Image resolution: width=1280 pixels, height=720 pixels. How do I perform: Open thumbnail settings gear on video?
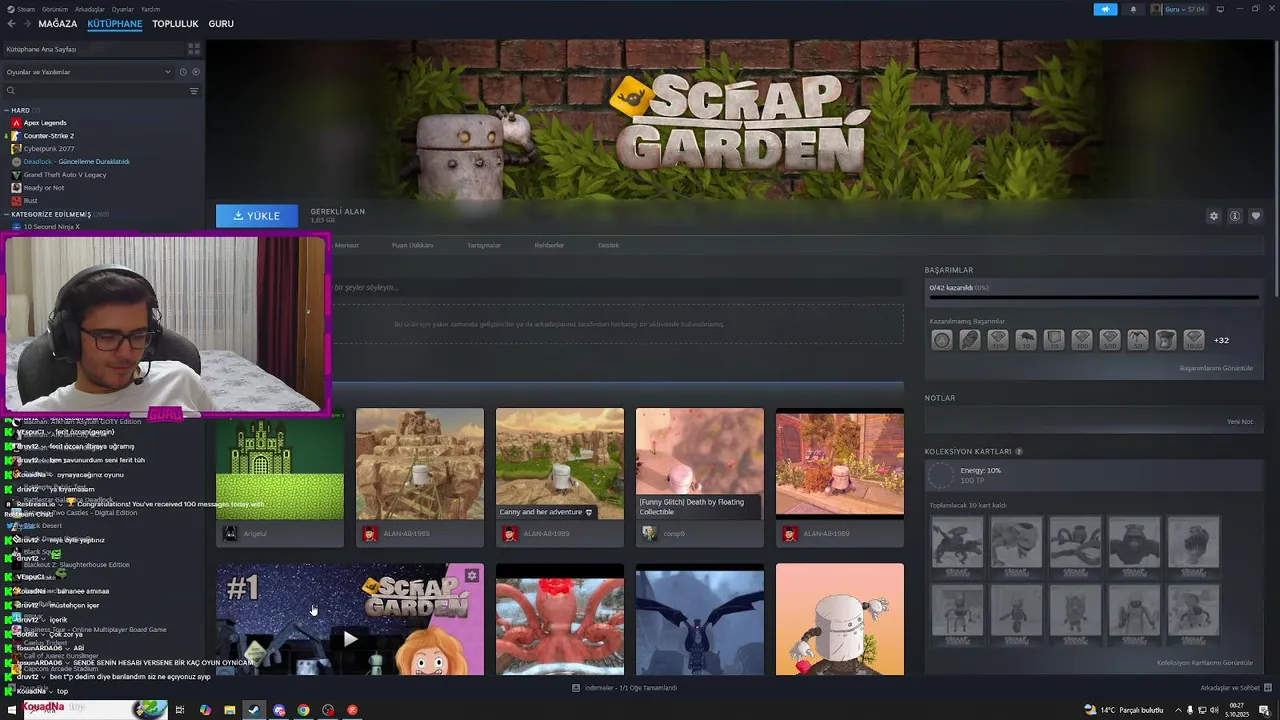(x=472, y=575)
